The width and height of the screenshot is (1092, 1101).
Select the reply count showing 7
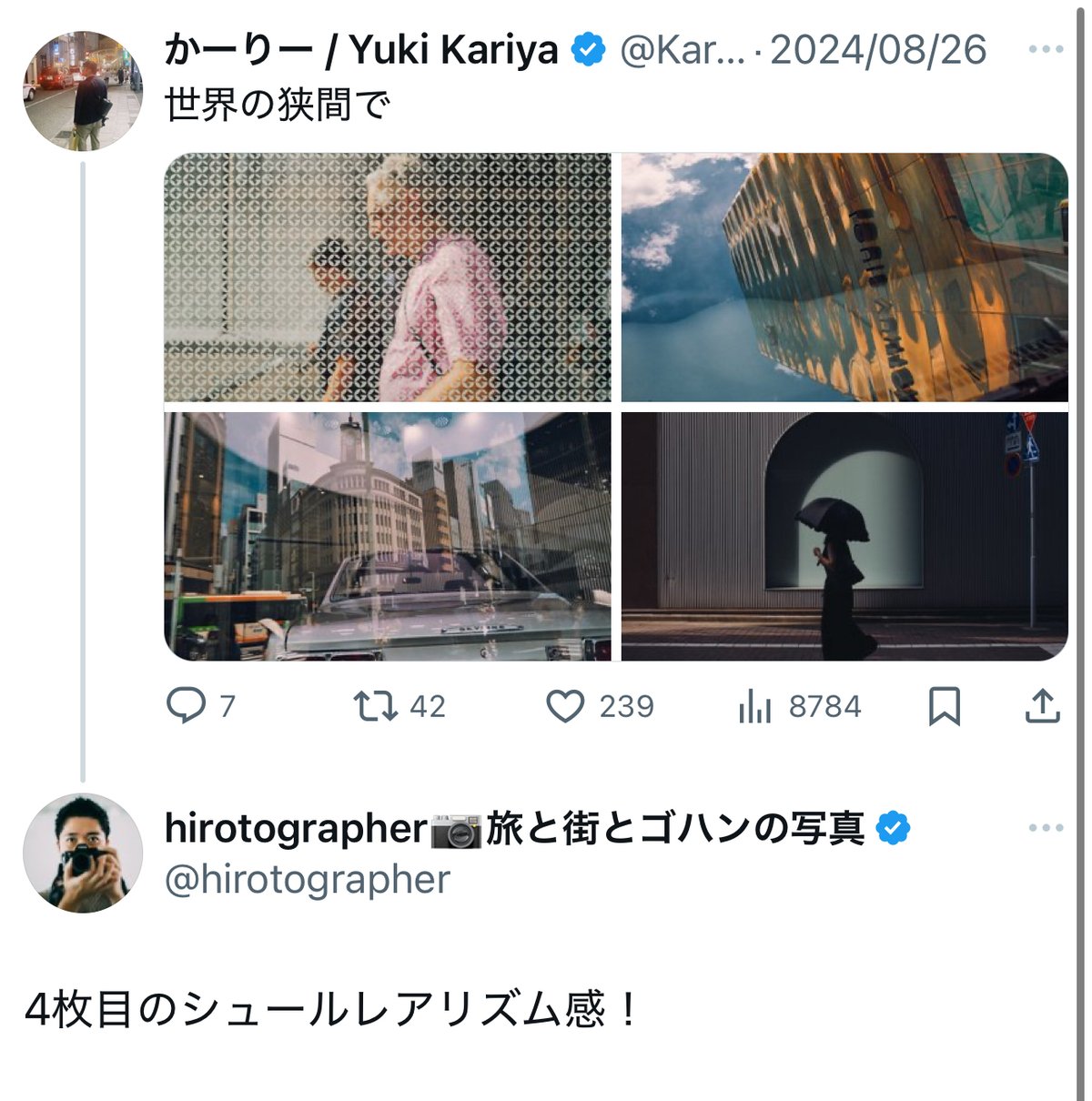click(x=227, y=706)
